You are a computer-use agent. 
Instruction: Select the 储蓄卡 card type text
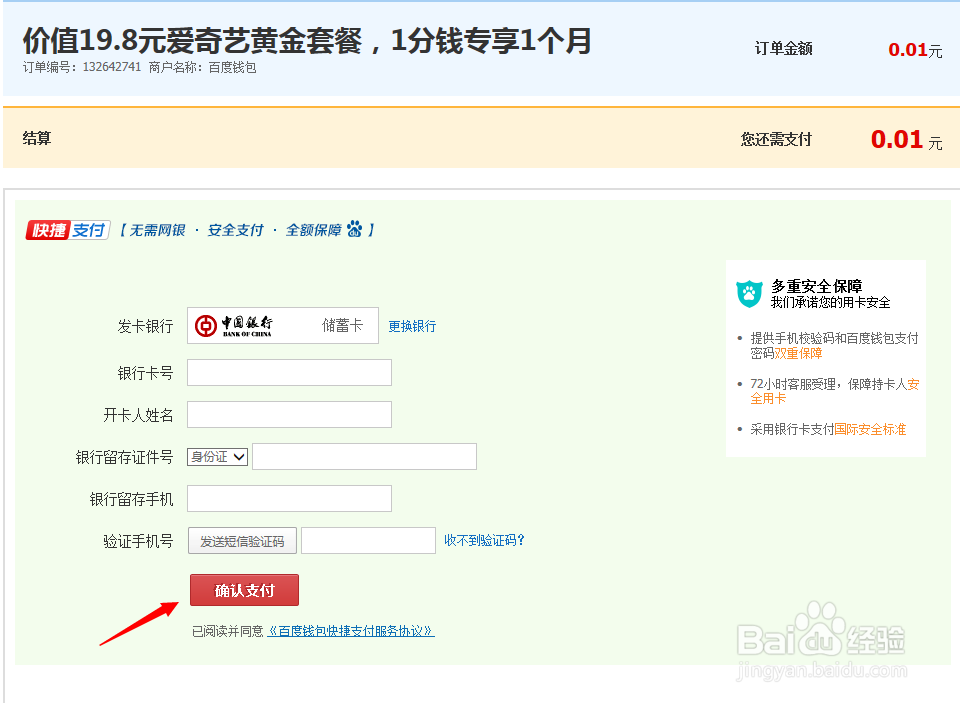click(342, 326)
